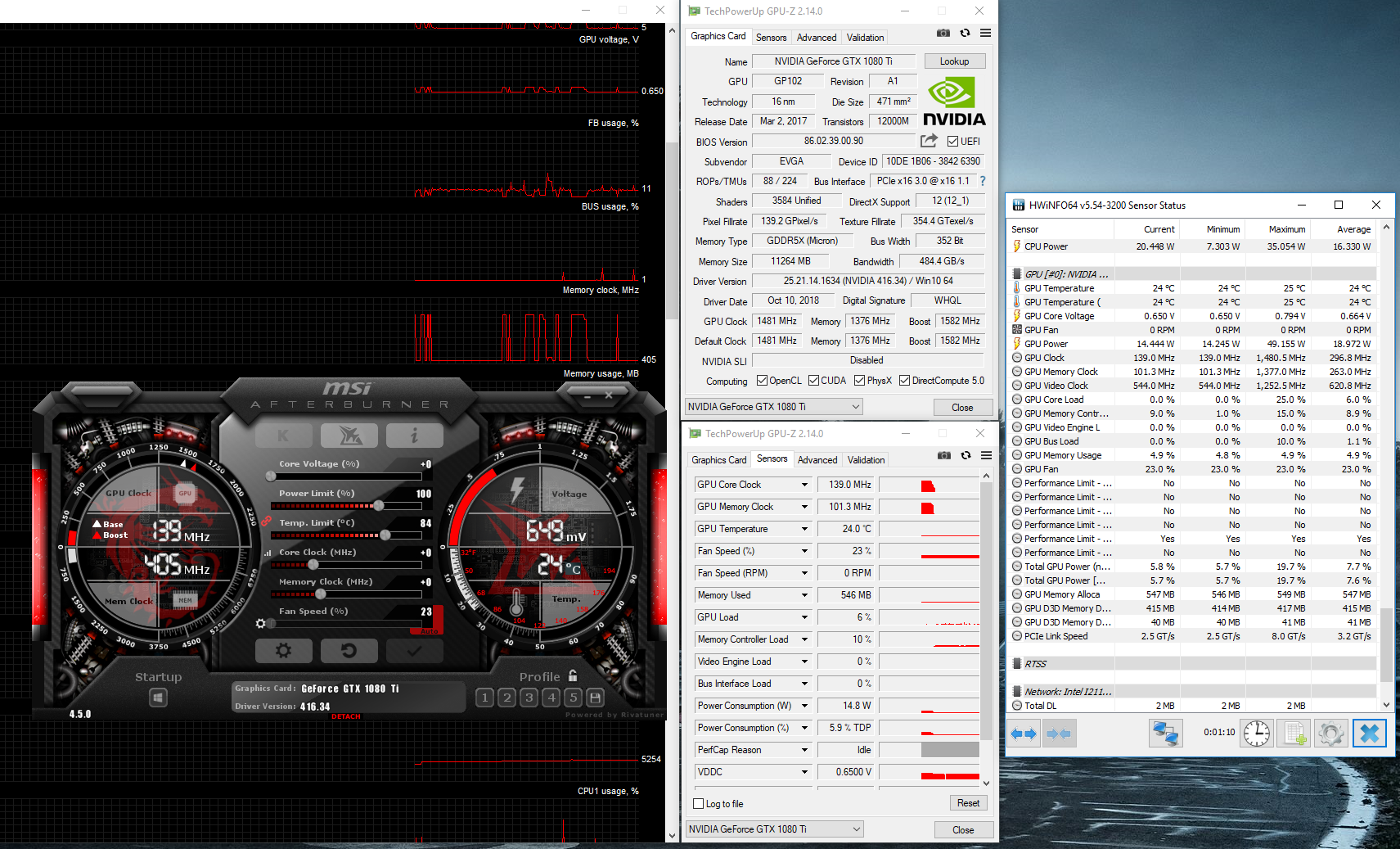Click Close button in GPU-Z Sensors window
This screenshot has width=1400, height=849.
pyautogui.click(x=963, y=829)
